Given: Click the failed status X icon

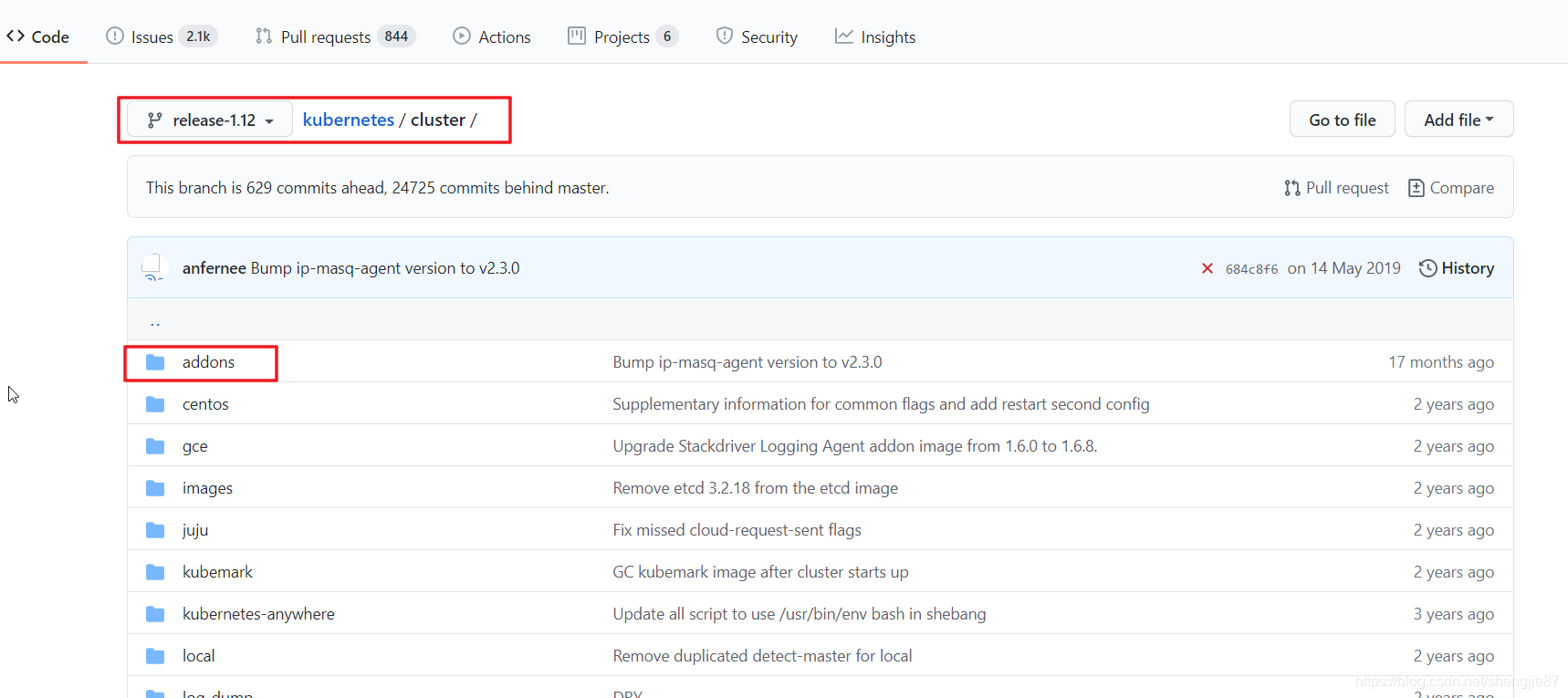Looking at the screenshot, I should pyautogui.click(x=1207, y=268).
